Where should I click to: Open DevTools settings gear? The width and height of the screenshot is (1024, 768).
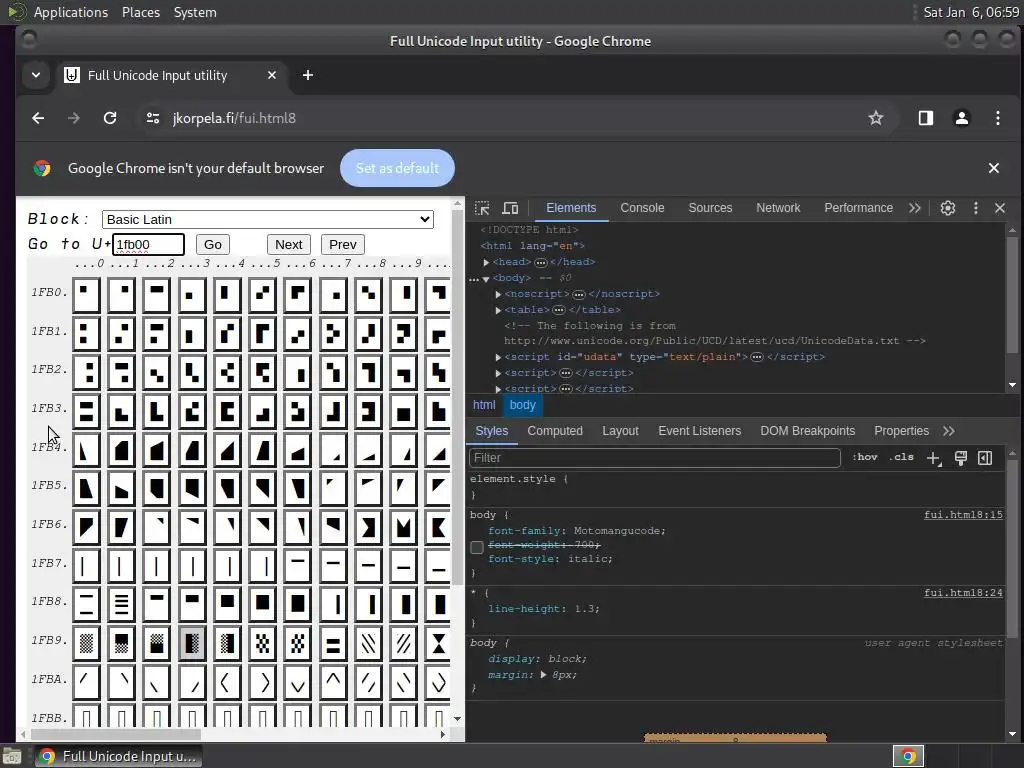[948, 208]
